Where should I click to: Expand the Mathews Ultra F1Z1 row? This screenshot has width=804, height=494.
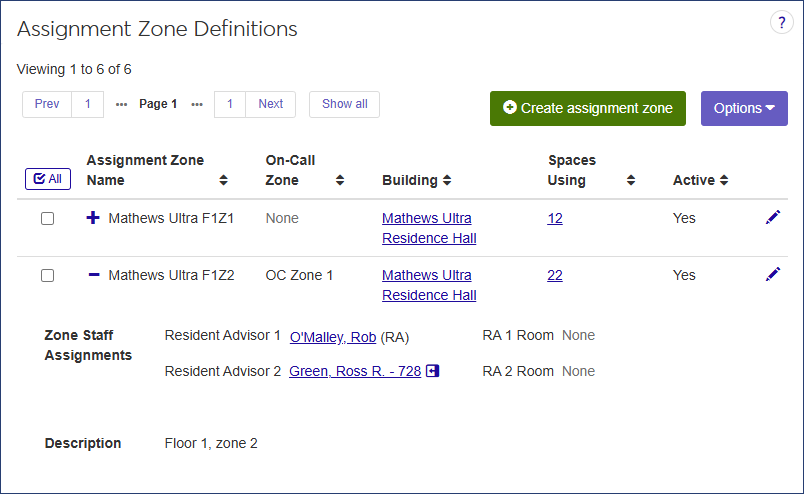point(93,218)
